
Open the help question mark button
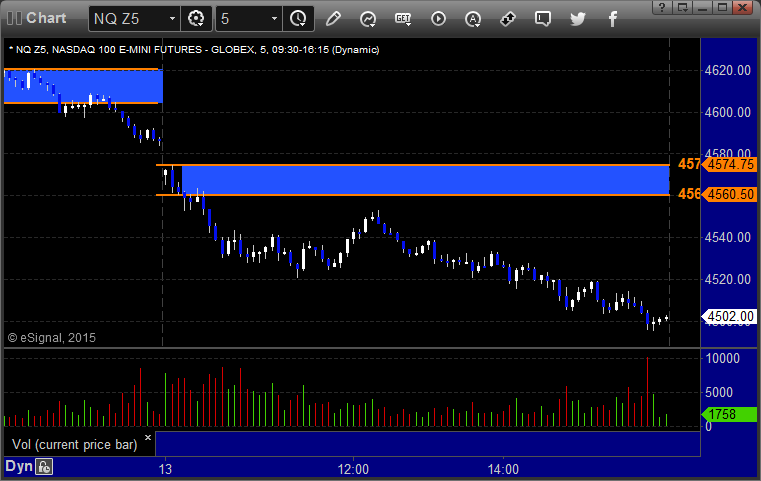pyautogui.click(x=662, y=7)
